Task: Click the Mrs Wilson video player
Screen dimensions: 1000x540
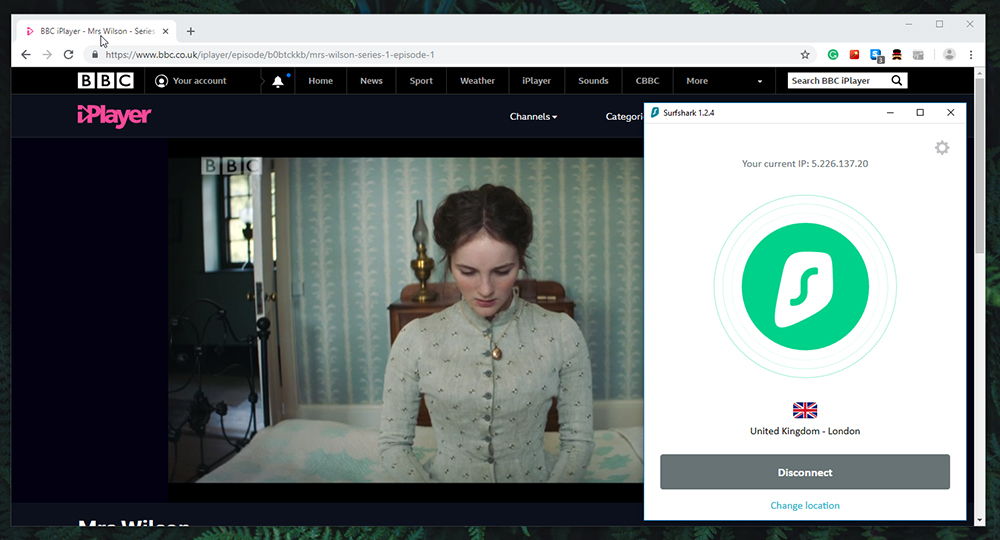Action: pyautogui.click(x=406, y=320)
